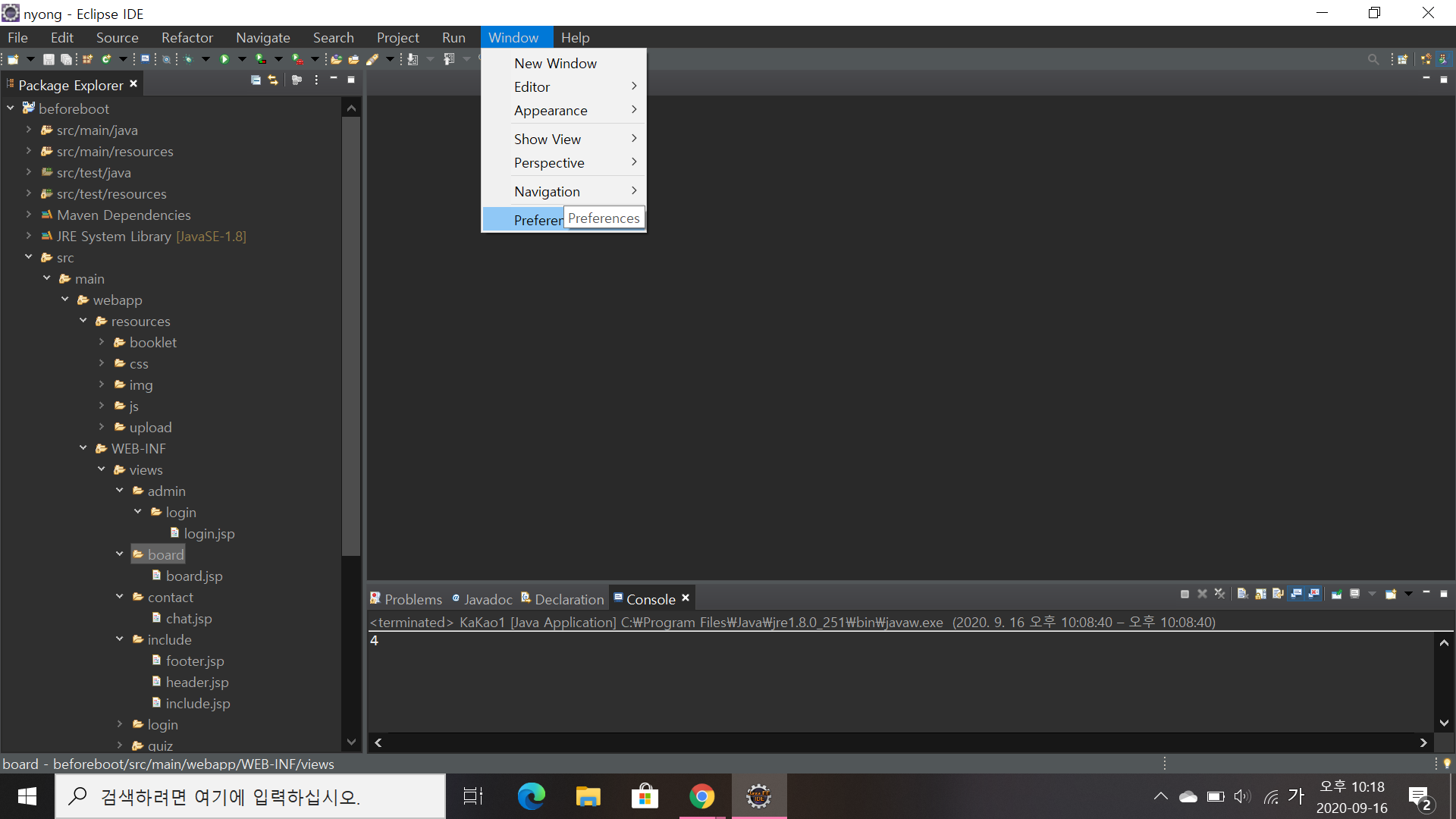
Task: Click the toolbar search magnifier icon
Action: (x=1373, y=59)
